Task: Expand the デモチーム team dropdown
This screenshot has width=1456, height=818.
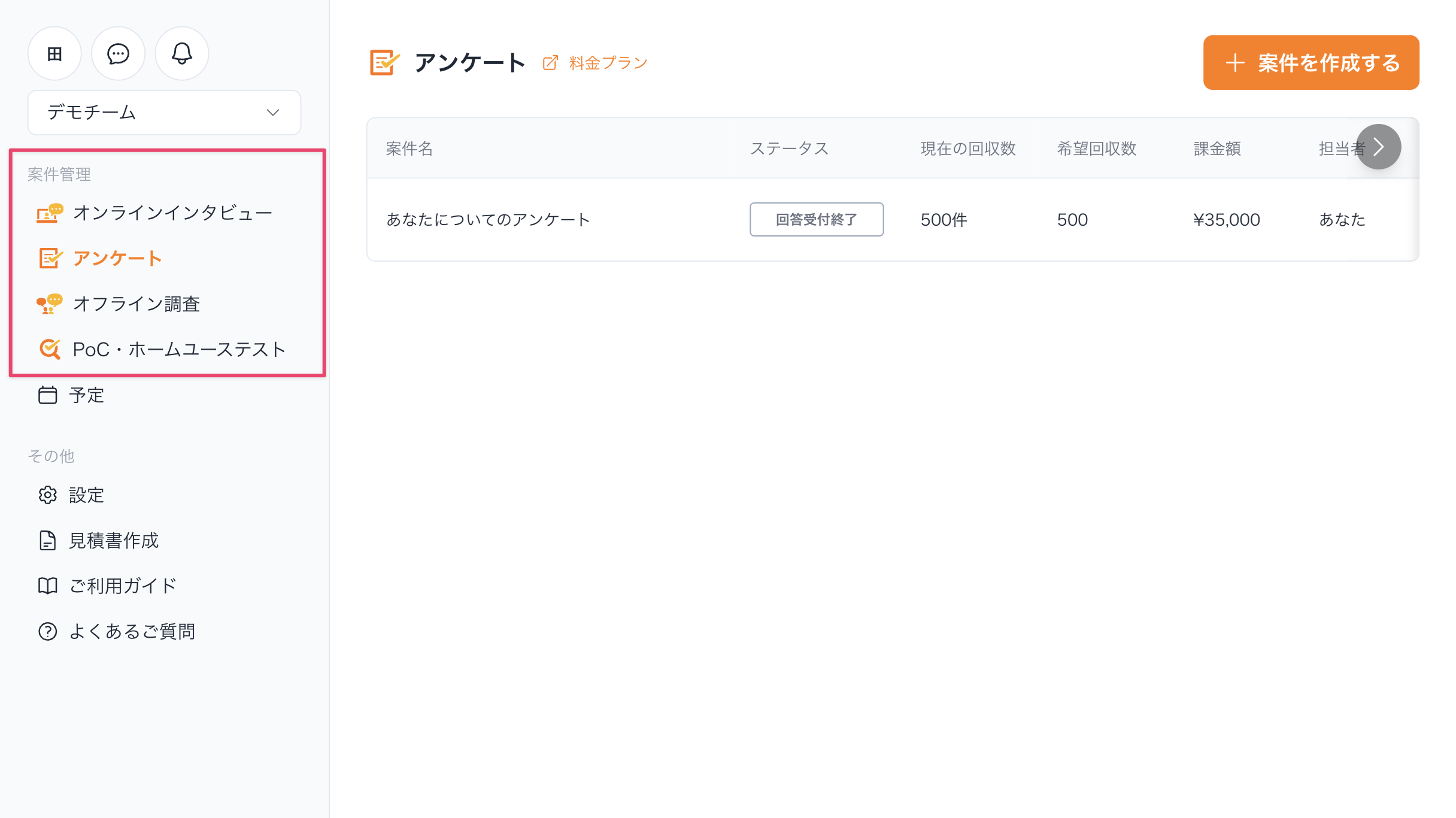Action: point(164,113)
